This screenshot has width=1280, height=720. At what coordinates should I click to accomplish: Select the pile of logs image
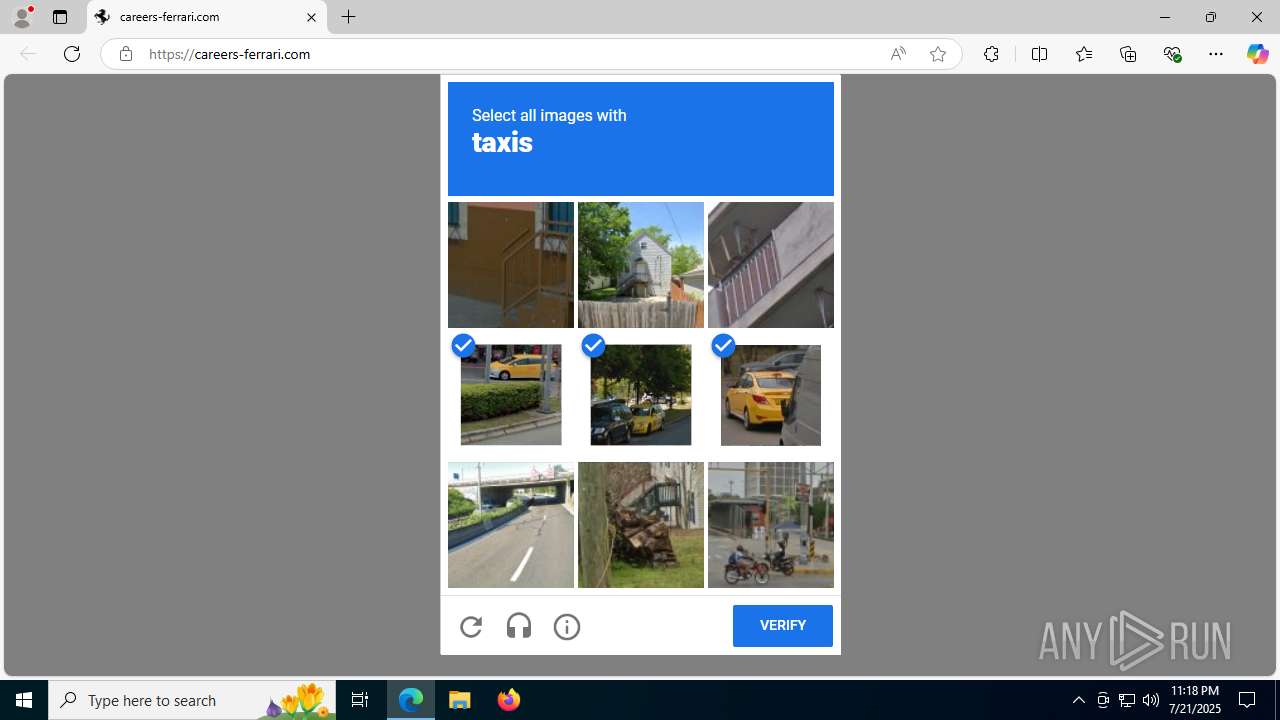tap(641, 525)
